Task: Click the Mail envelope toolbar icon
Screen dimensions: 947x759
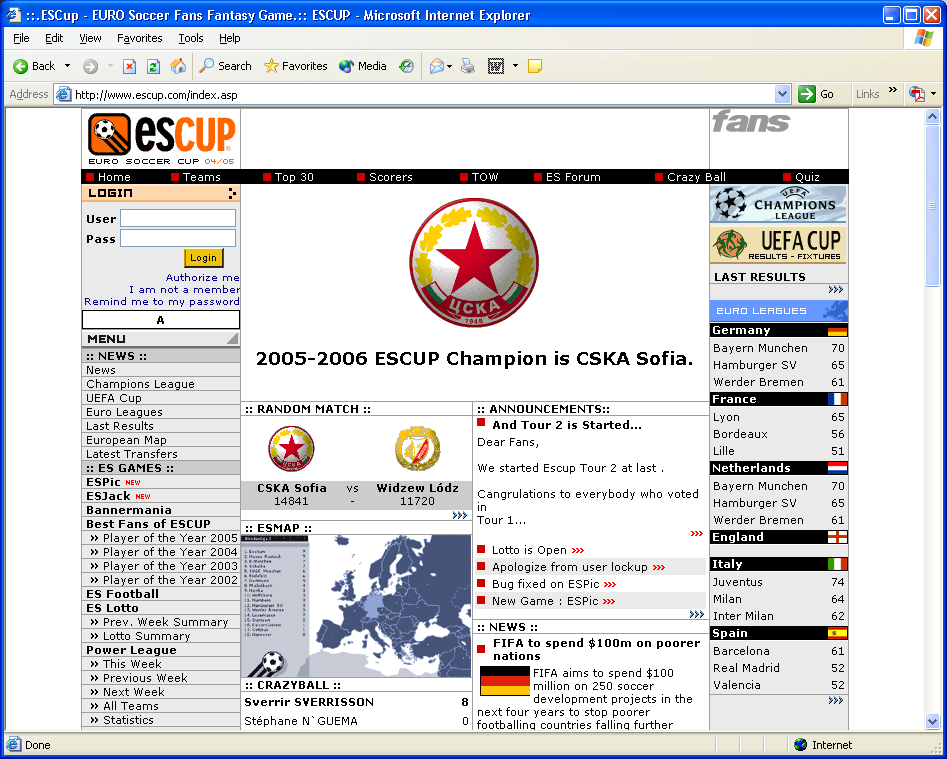Action: pyautogui.click(x=437, y=66)
